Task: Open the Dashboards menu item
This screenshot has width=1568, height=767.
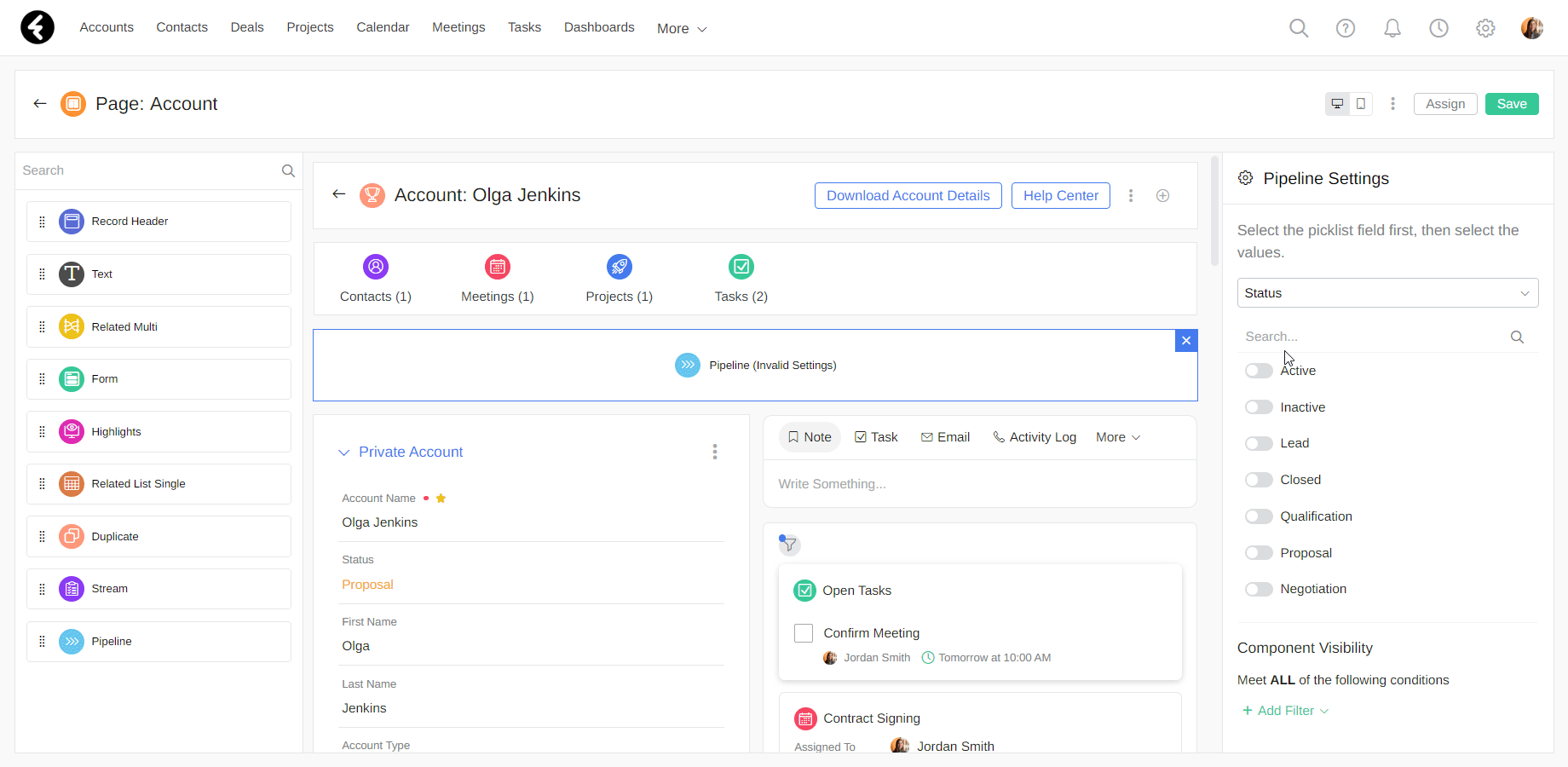Action: (x=599, y=27)
